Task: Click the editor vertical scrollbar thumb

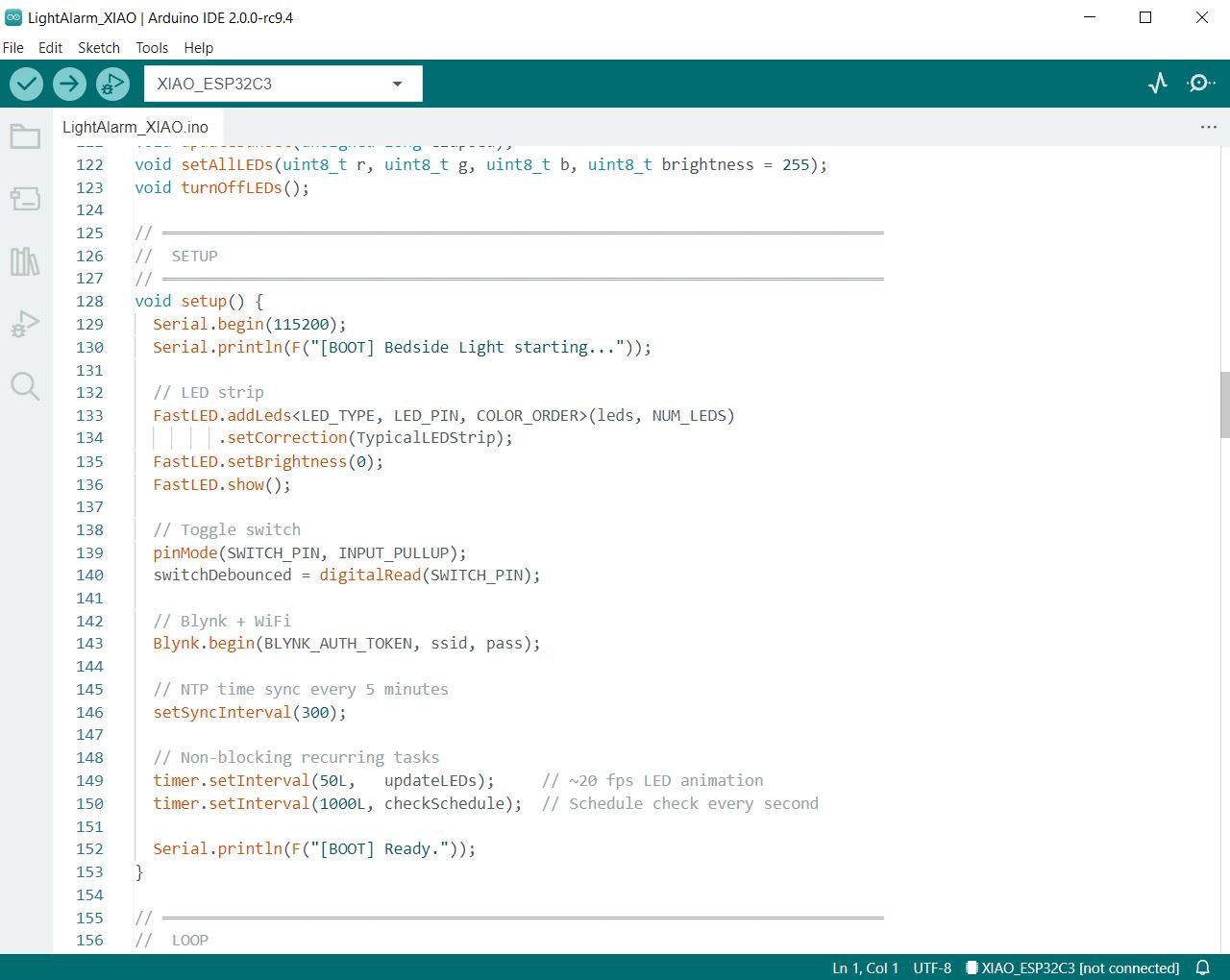Action: [1224, 404]
